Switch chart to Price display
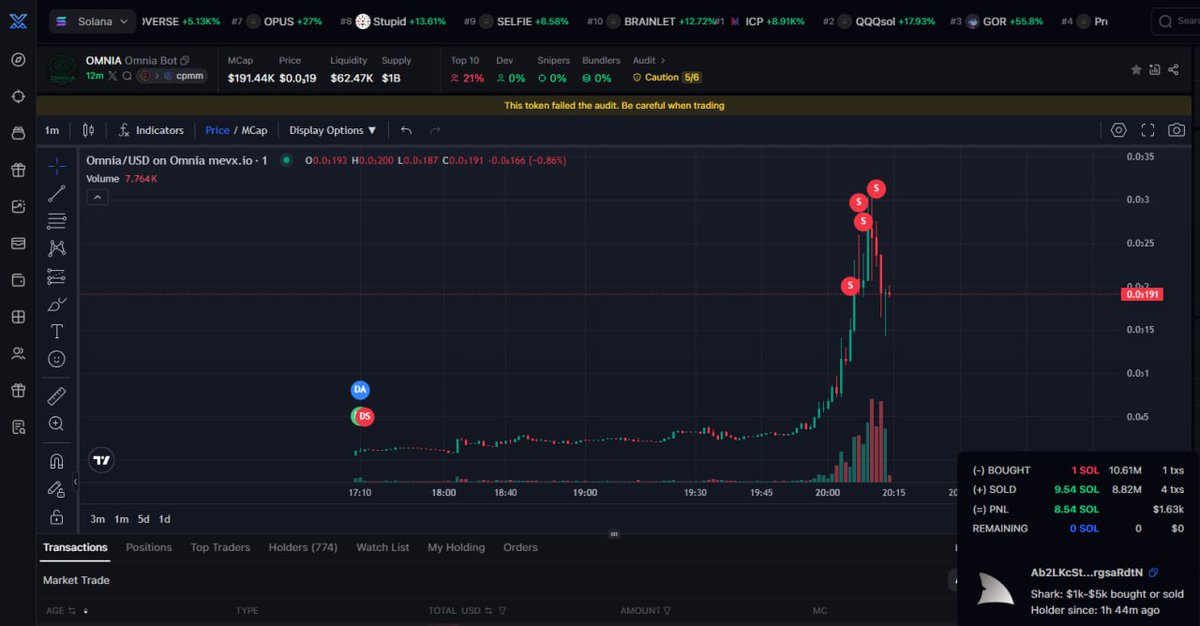Screen dimensions: 1200x626 tap(217, 130)
